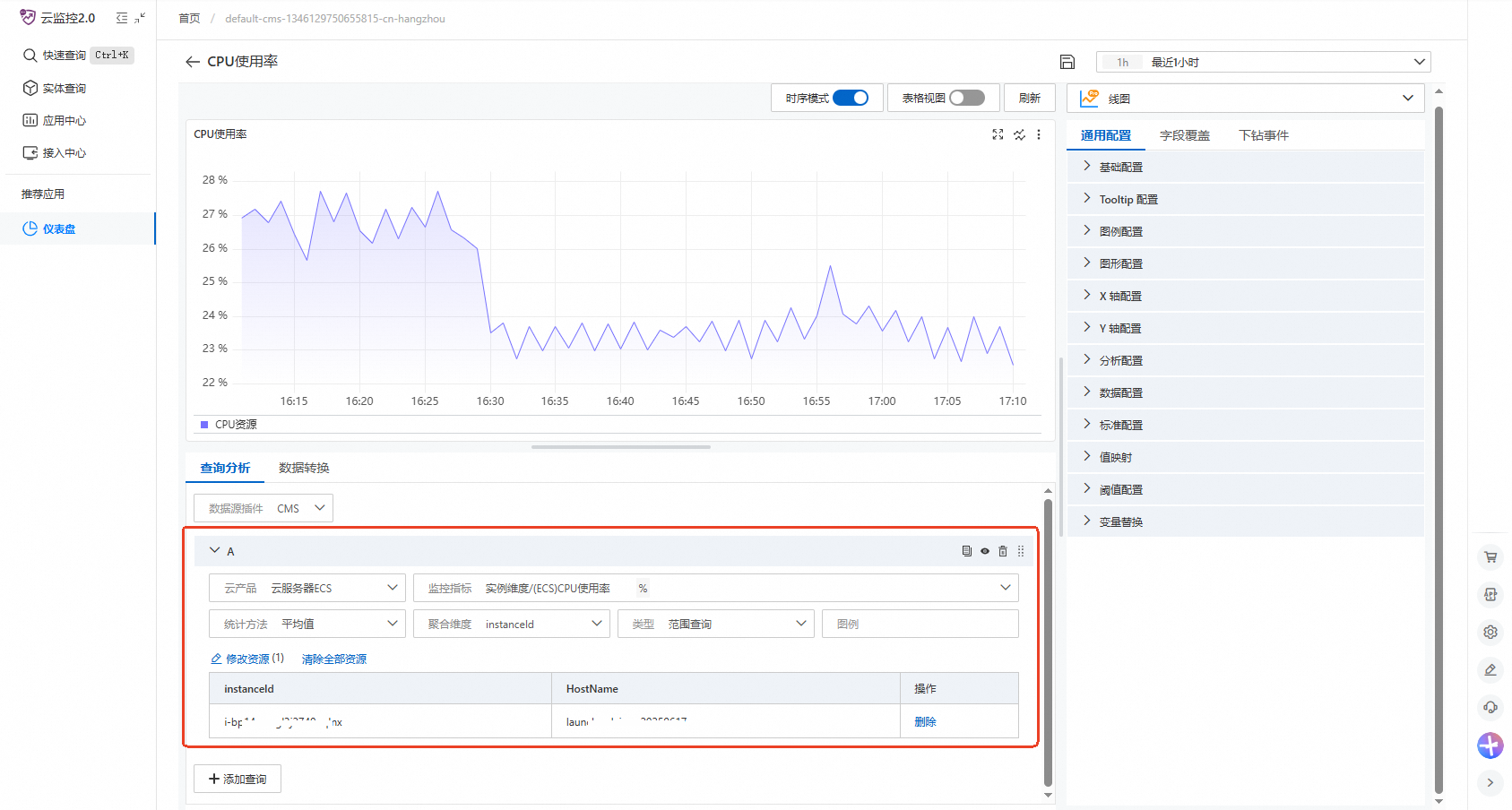Screen dimensions: 1512x810
Task: Click the customer support headset icon
Action: pyautogui.click(x=1490, y=707)
